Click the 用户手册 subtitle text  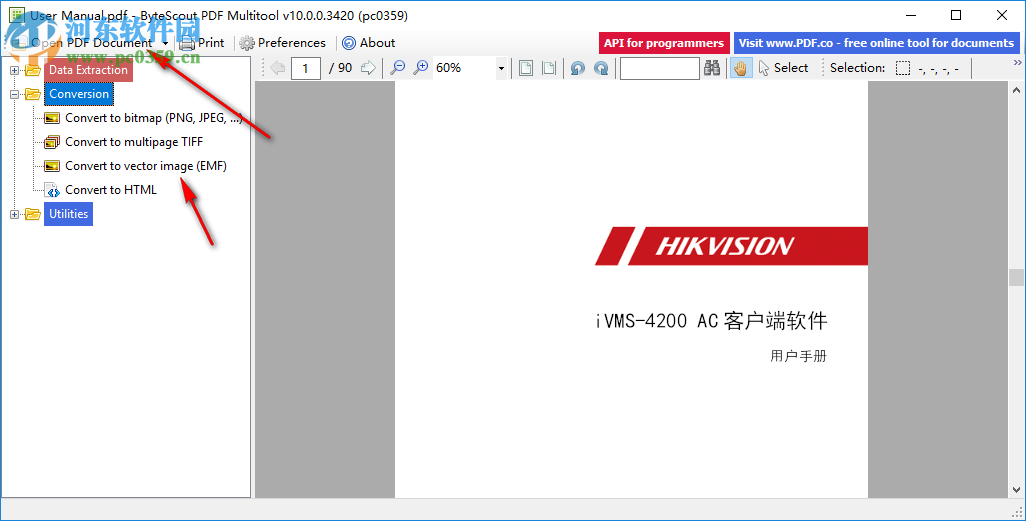[798, 356]
